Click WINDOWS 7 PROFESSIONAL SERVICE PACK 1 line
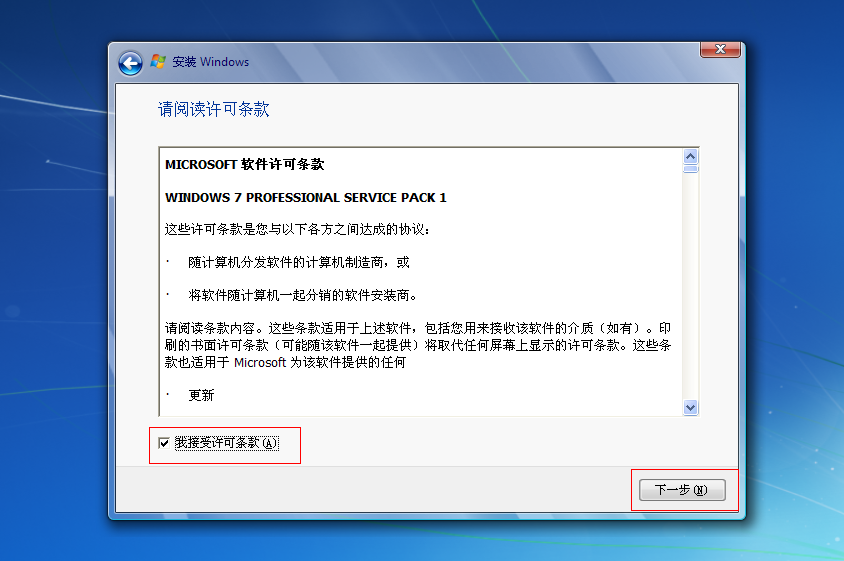 [306, 198]
